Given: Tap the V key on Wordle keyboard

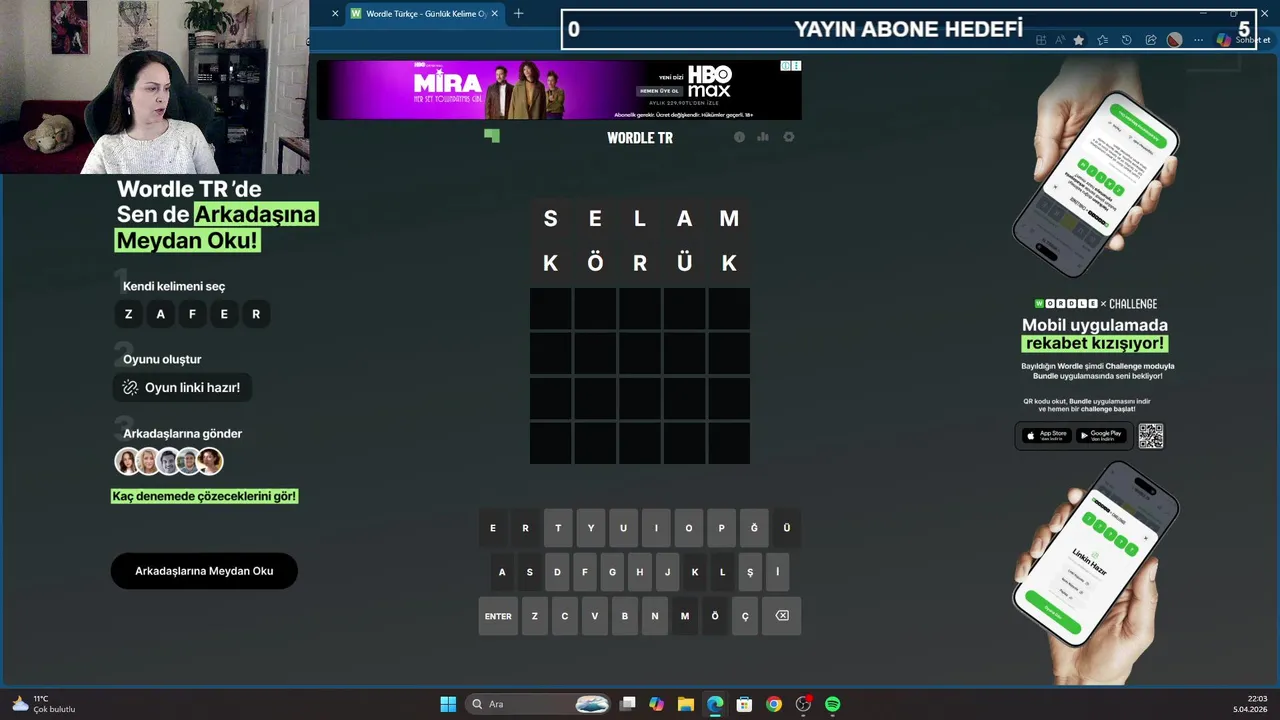Looking at the screenshot, I should pos(595,616).
